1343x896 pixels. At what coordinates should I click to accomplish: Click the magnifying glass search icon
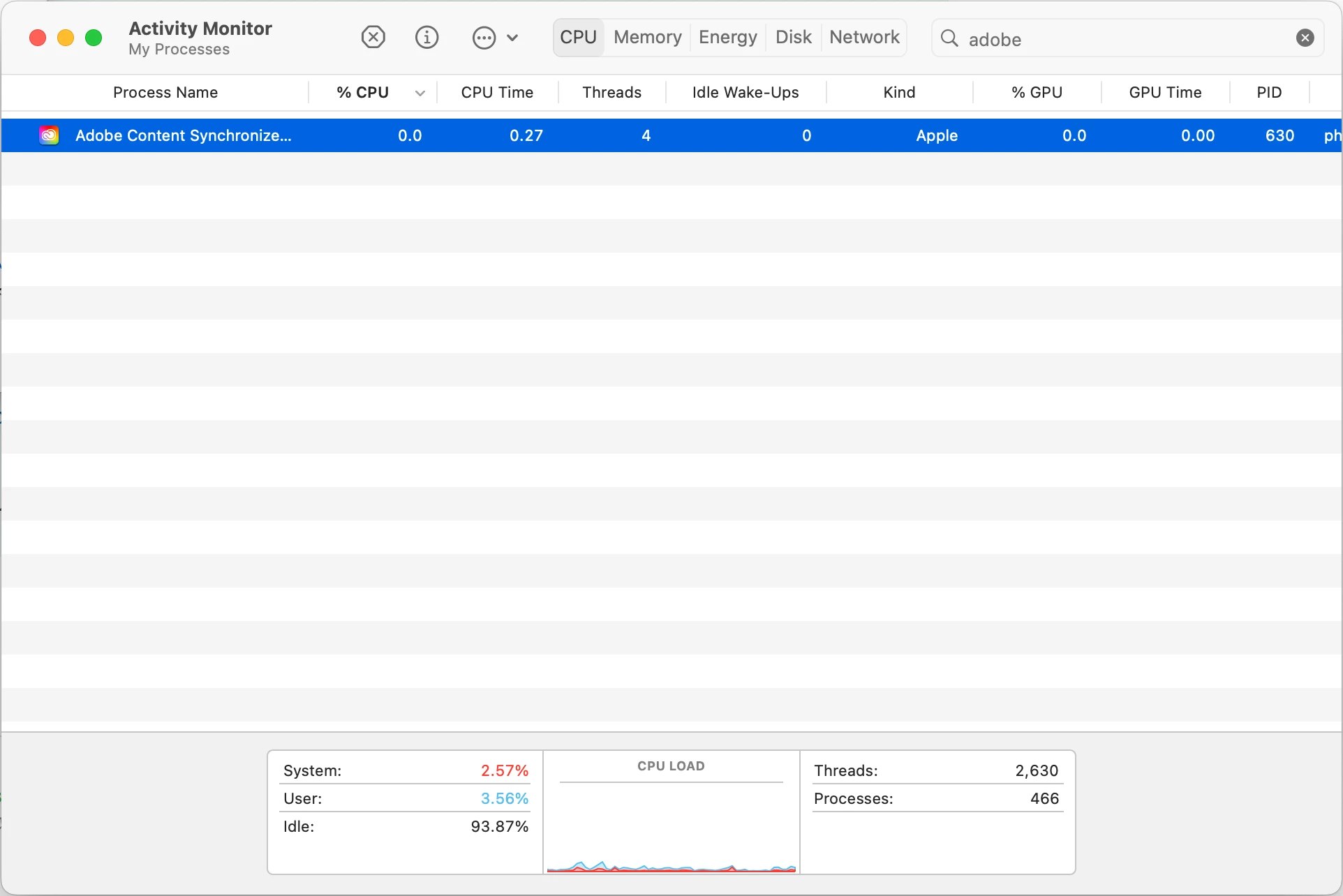[x=949, y=38]
